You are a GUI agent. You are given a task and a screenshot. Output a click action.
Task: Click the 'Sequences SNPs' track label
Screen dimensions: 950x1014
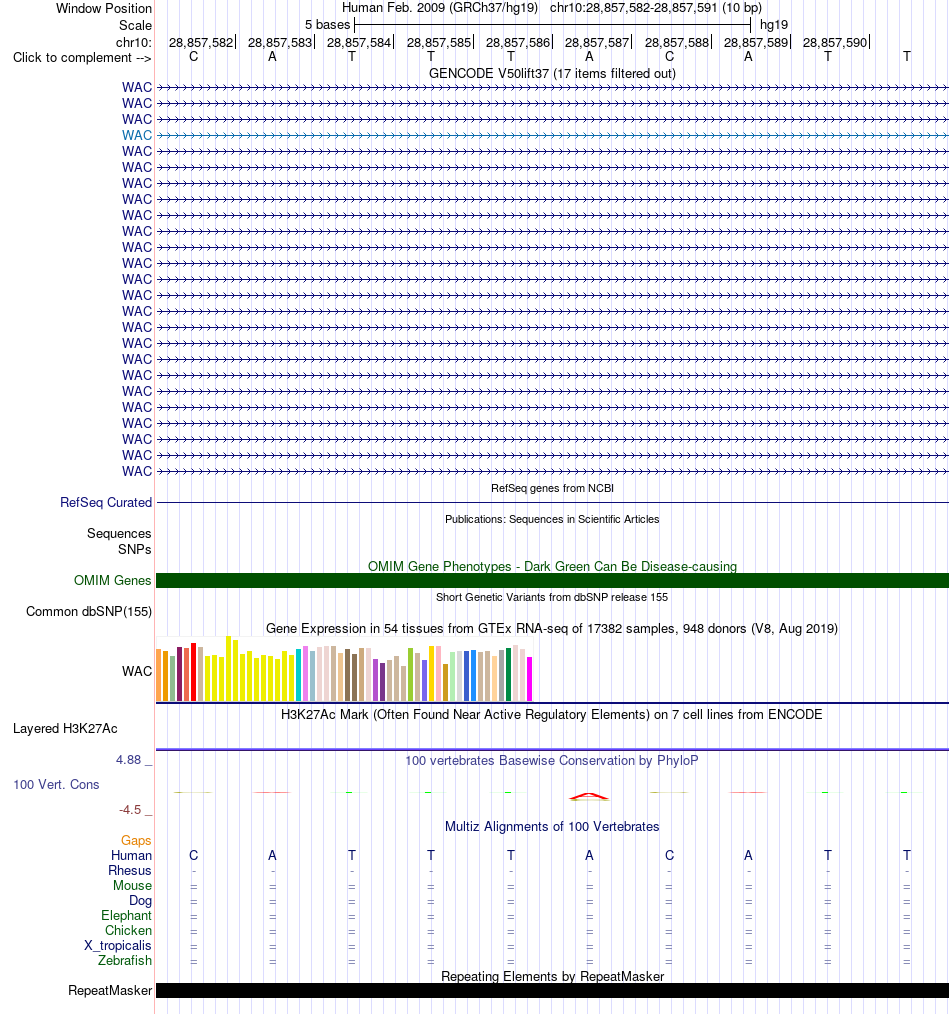[119, 541]
